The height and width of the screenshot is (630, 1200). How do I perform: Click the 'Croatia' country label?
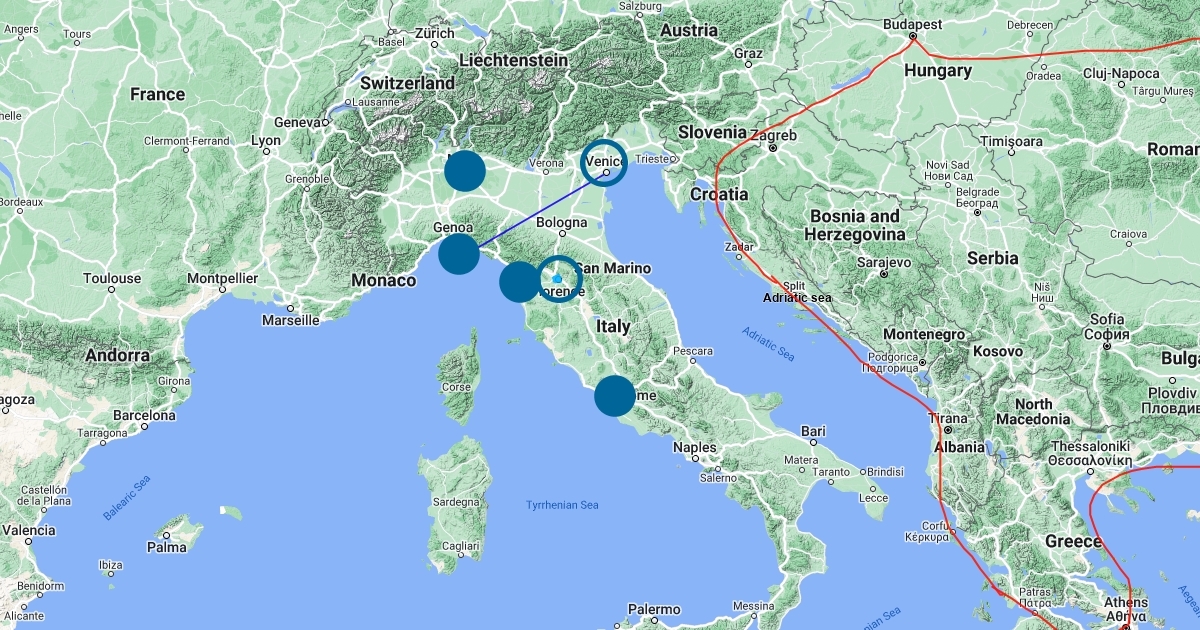click(718, 193)
